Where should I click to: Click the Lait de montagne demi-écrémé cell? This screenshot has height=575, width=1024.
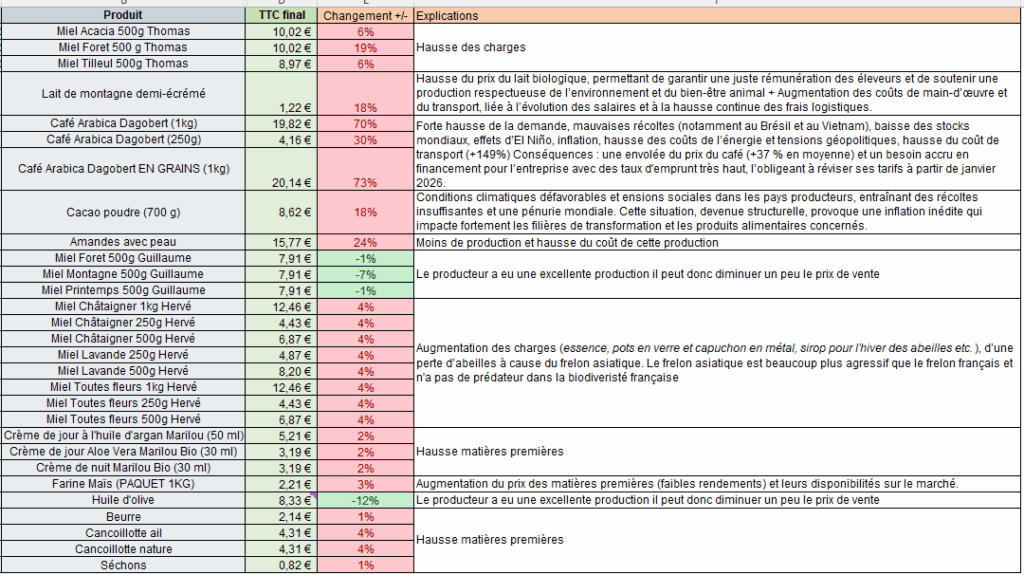(123, 93)
